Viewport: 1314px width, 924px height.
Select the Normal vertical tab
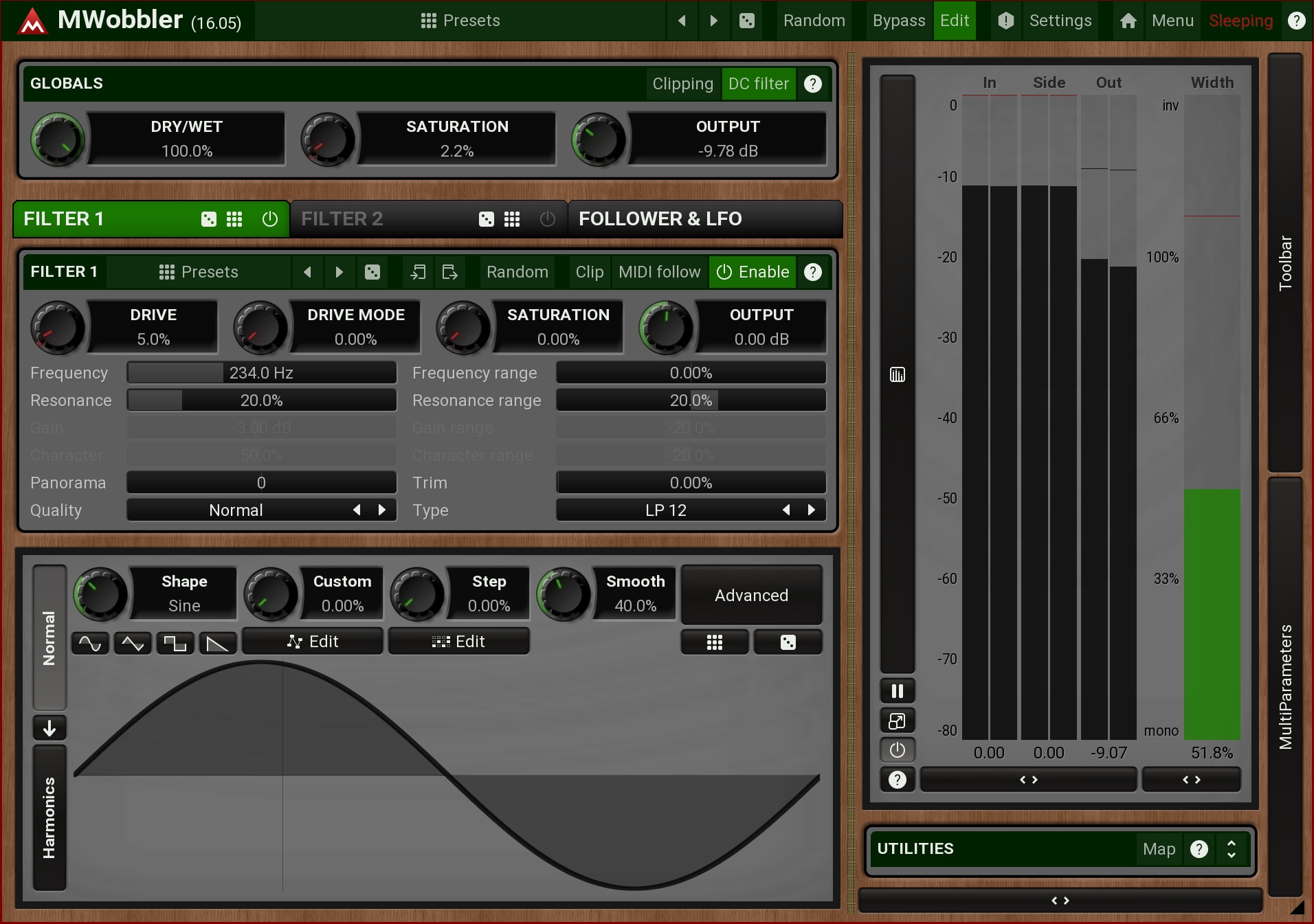[49, 638]
